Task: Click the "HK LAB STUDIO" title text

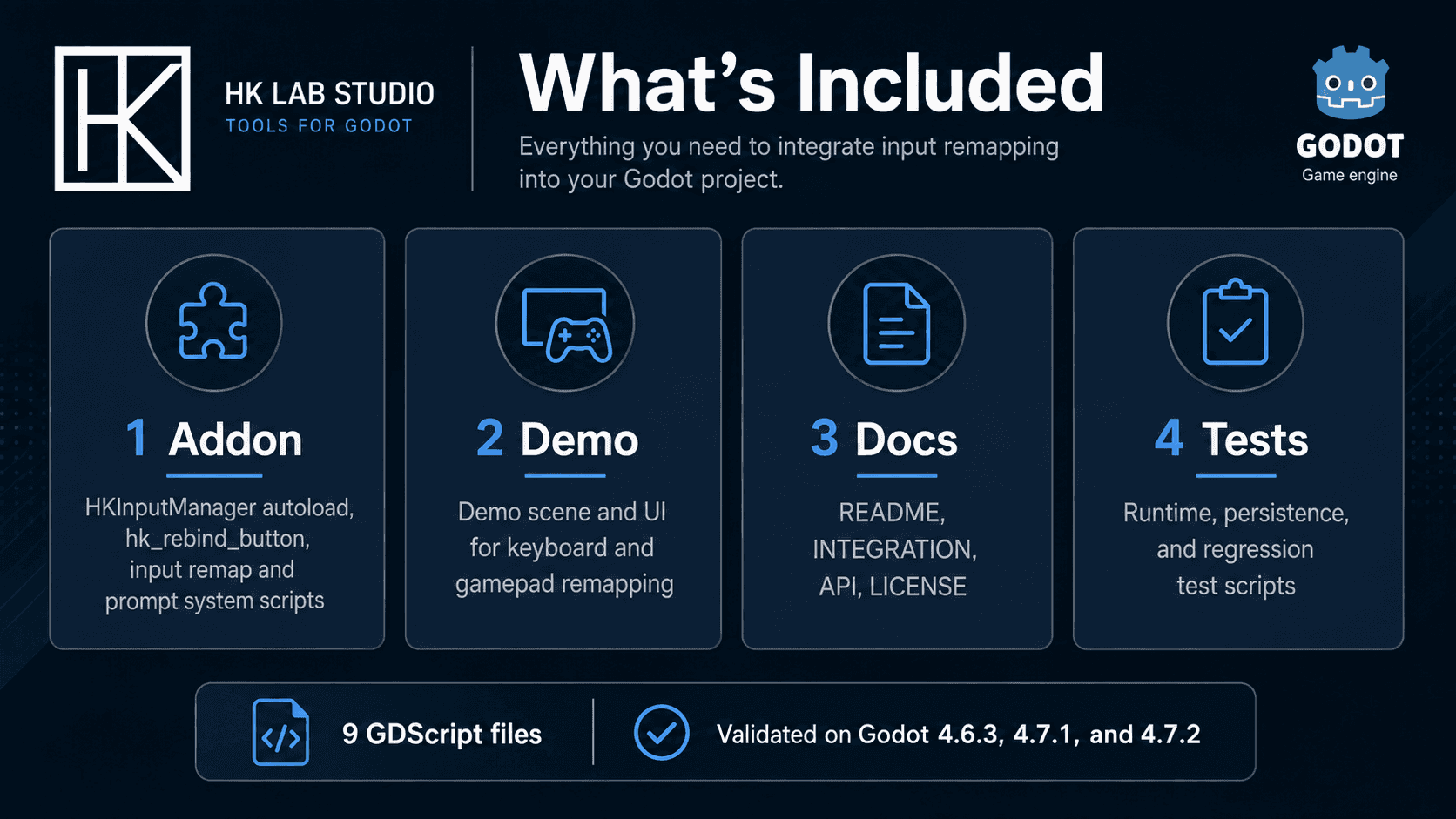Action: [329, 93]
